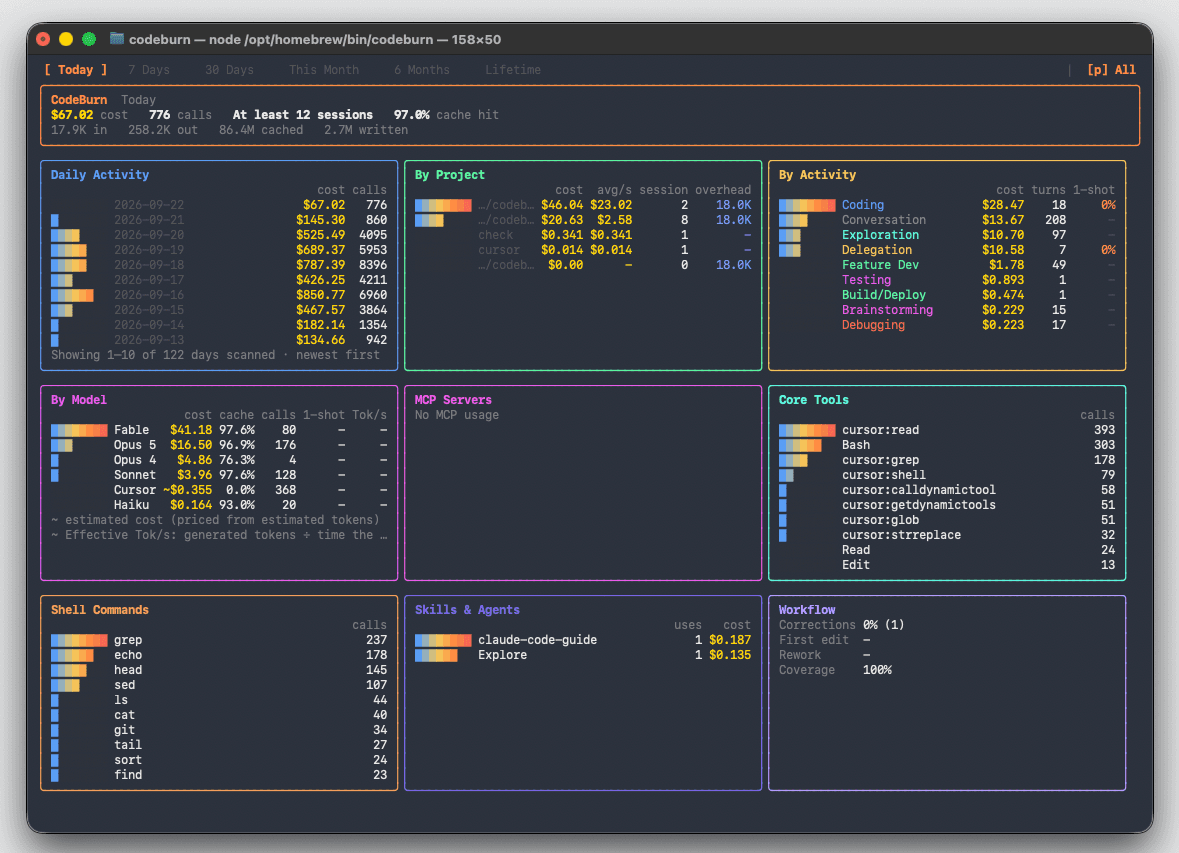Click the Corrections 0% (1) value

coord(883,625)
